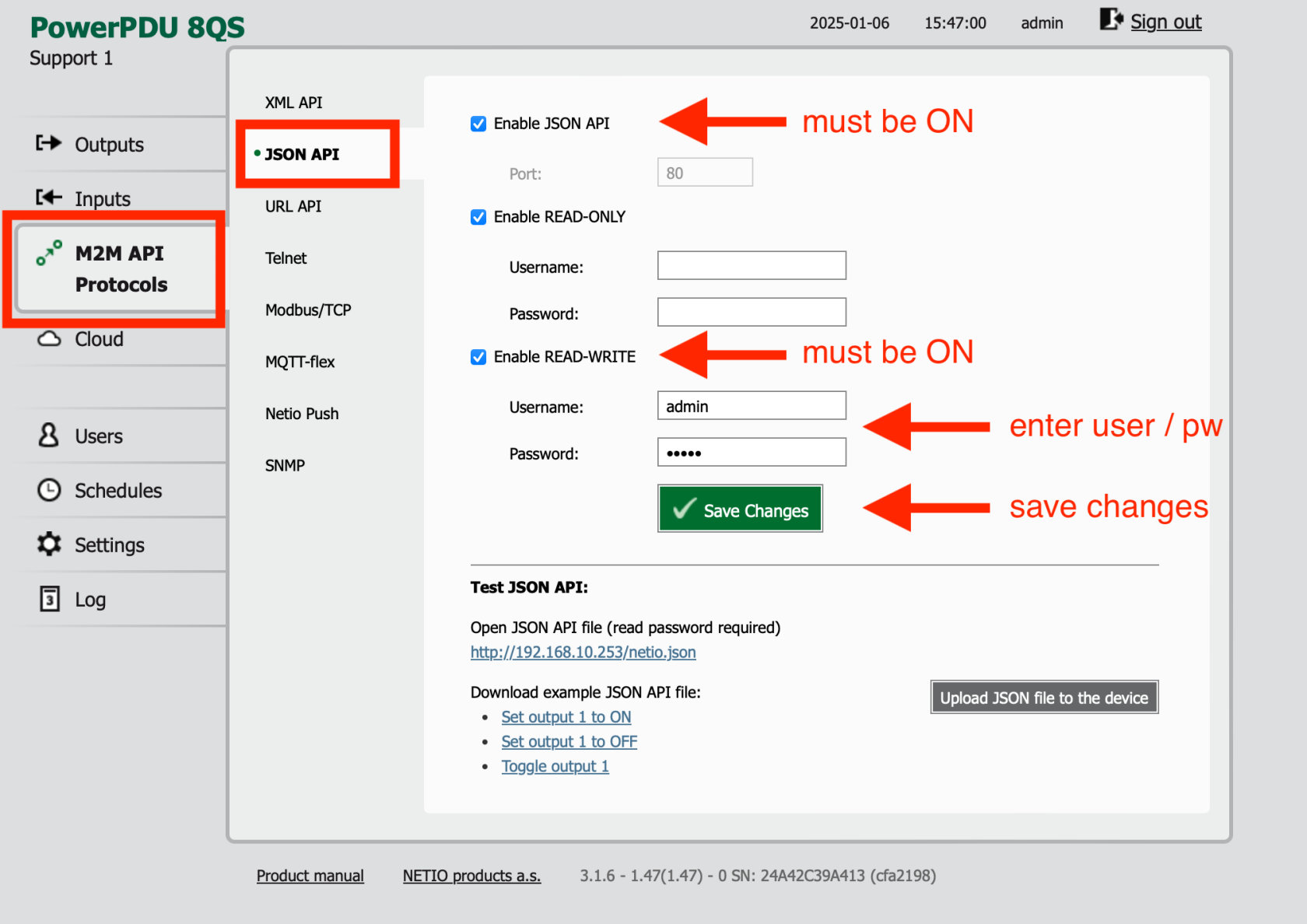The image size is (1307, 924).
Task: Open the Modbus/TCP protocol tab
Action: pyautogui.click(x=308, y=310)
